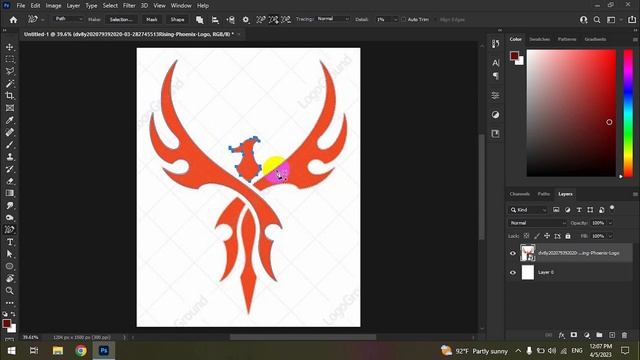Hide the Rising-Phoenix-Logo layer eye
The height and width of the screenshot is (360, 640).
pos(513,253)
